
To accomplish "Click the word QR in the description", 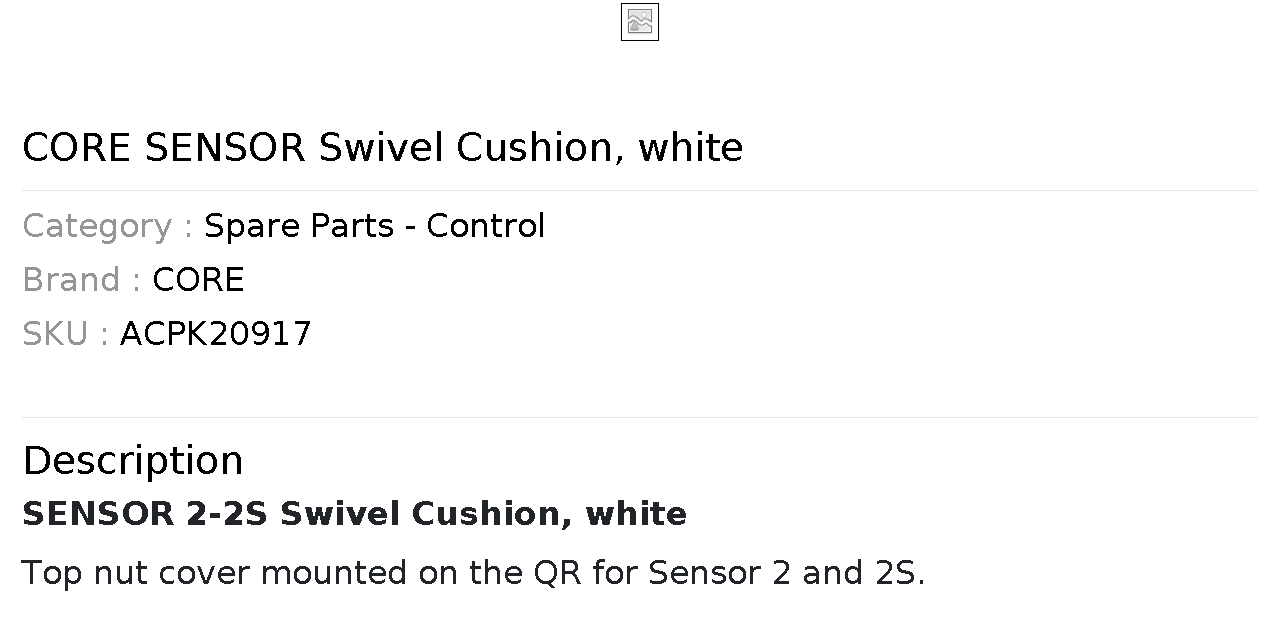I will point(557,573).
